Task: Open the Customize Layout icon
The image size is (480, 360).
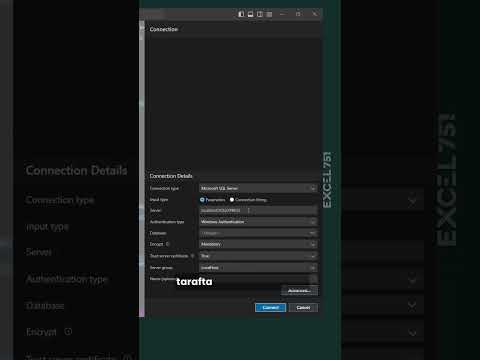Action: point(269,14)
